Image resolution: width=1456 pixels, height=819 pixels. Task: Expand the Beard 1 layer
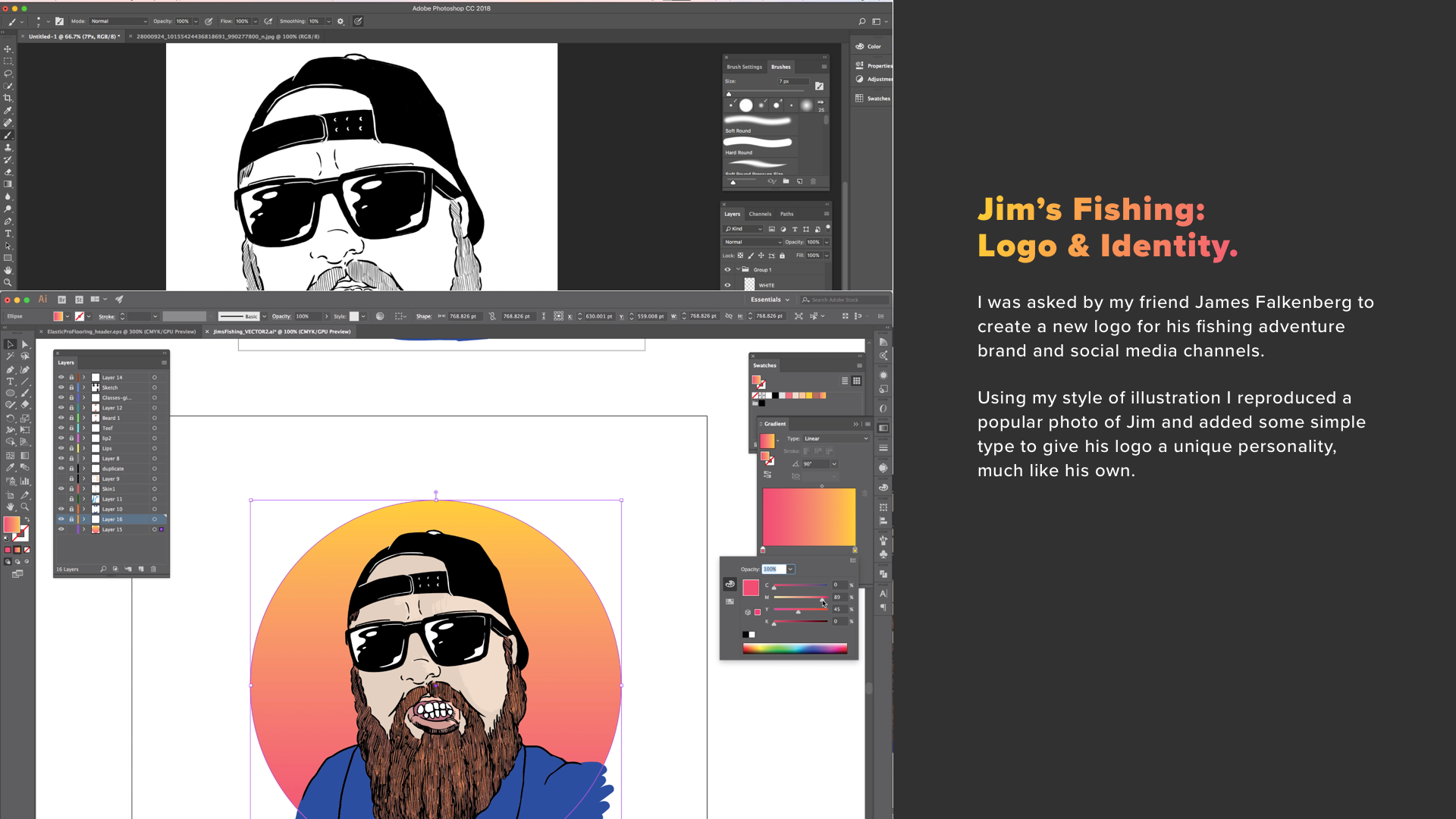[x=84, y=418]
